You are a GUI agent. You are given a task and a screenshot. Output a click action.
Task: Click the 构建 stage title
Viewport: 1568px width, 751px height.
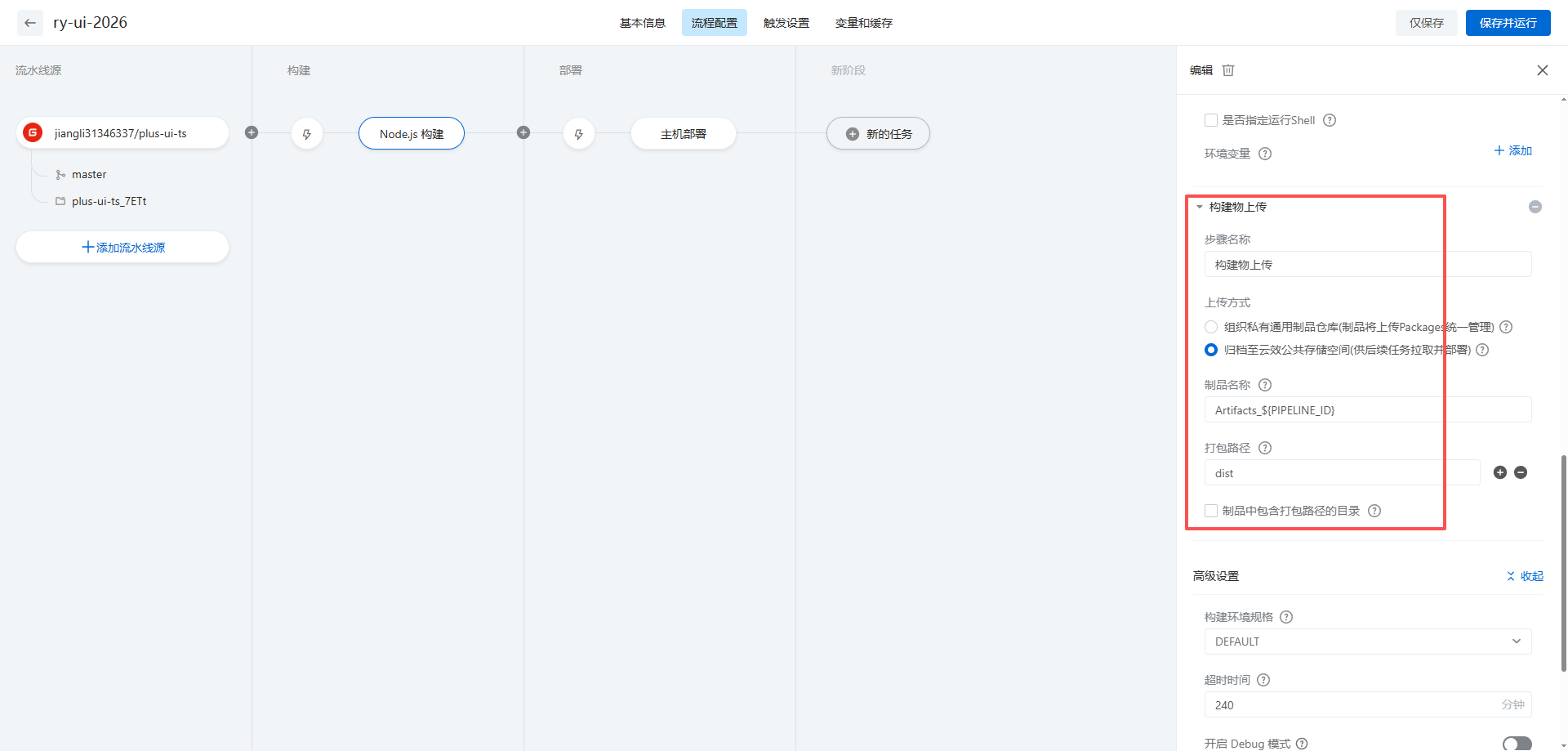299,70
